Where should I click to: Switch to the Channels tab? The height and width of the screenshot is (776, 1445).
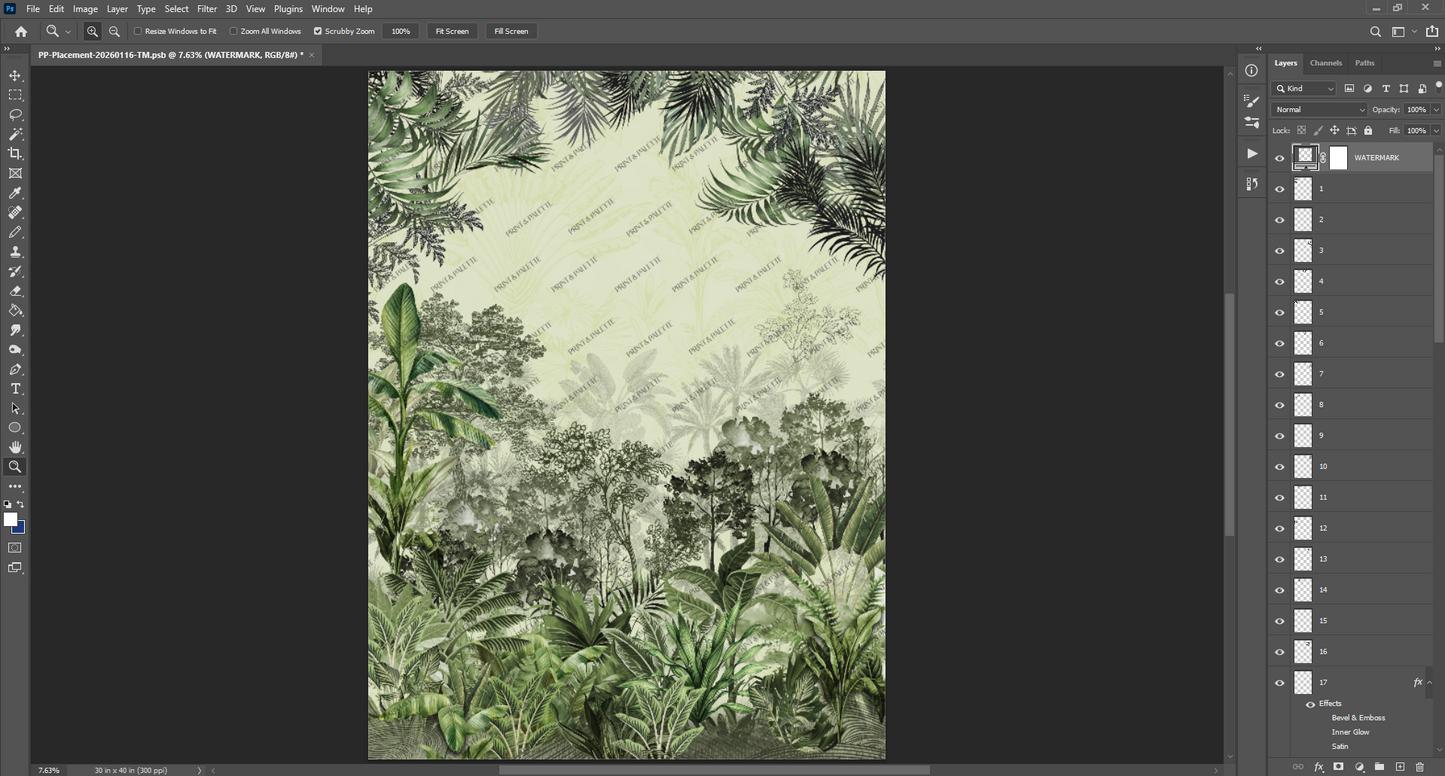pyautogui.click(x=1326, y=63)
